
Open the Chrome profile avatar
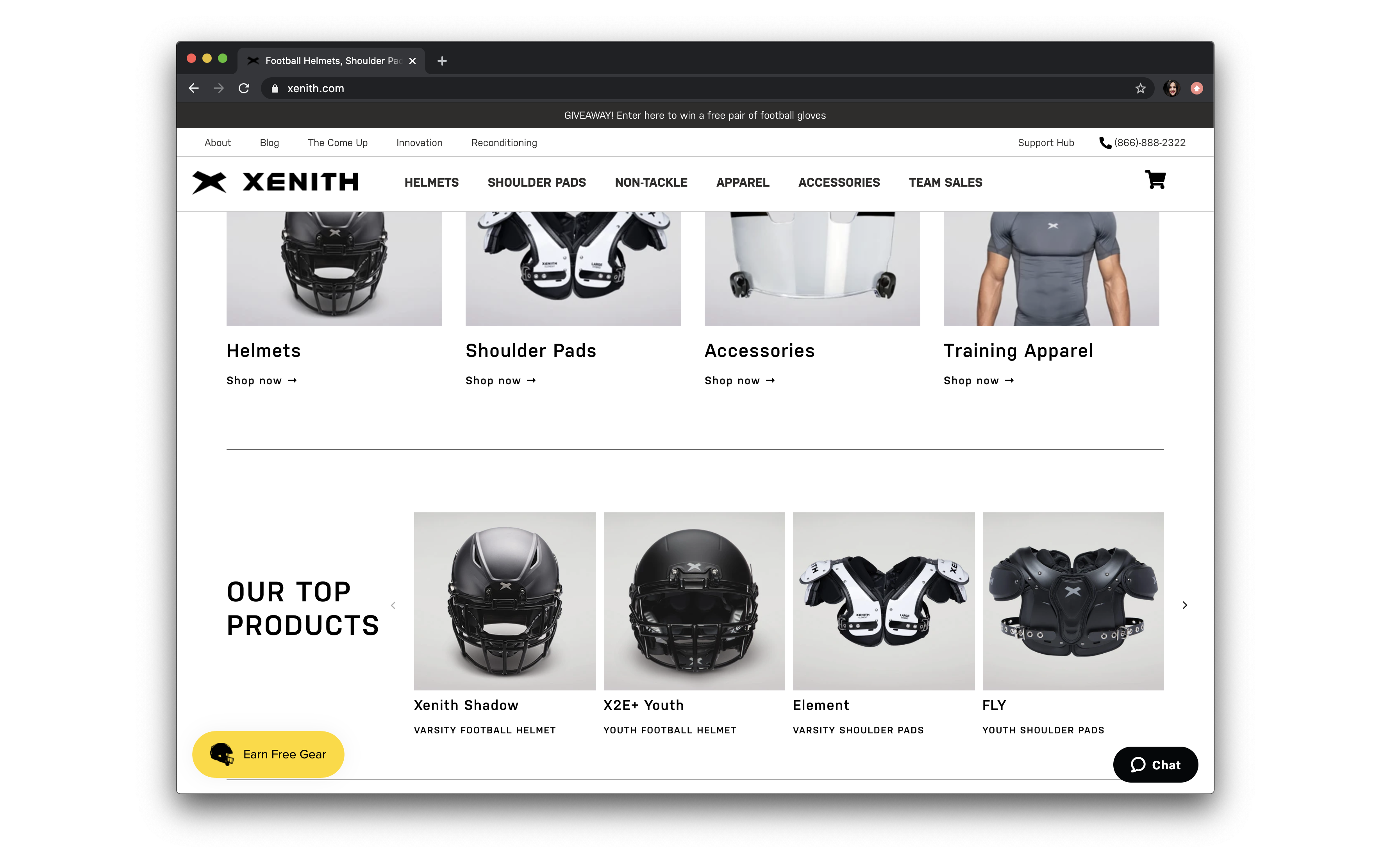click(x=1171, y=88)
